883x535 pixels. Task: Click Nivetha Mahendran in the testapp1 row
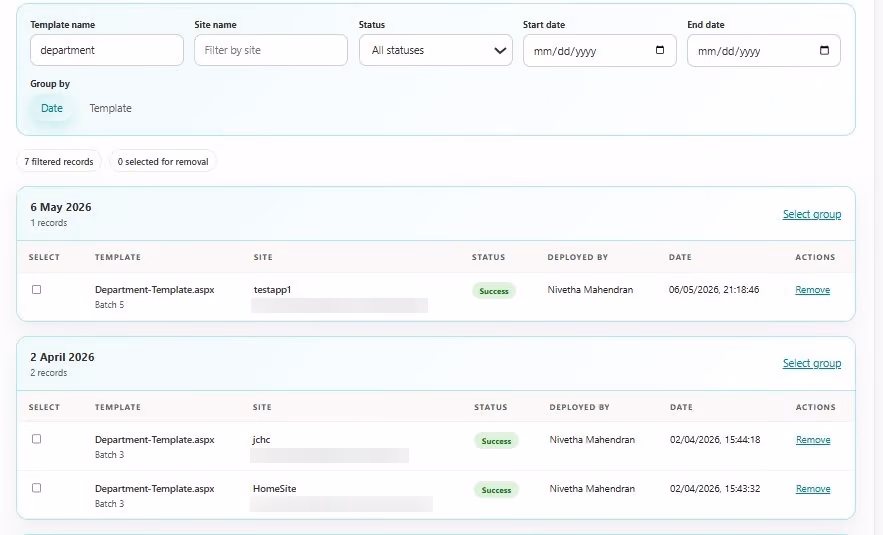click(x=590, y=289)
